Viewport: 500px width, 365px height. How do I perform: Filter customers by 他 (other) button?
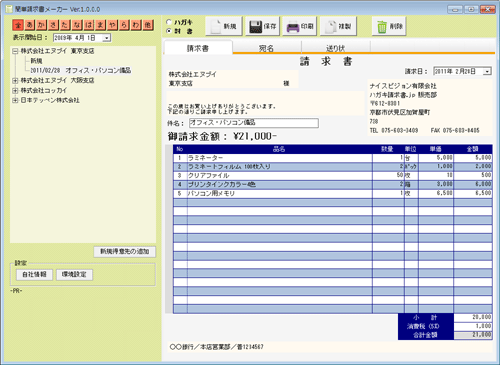148,25
